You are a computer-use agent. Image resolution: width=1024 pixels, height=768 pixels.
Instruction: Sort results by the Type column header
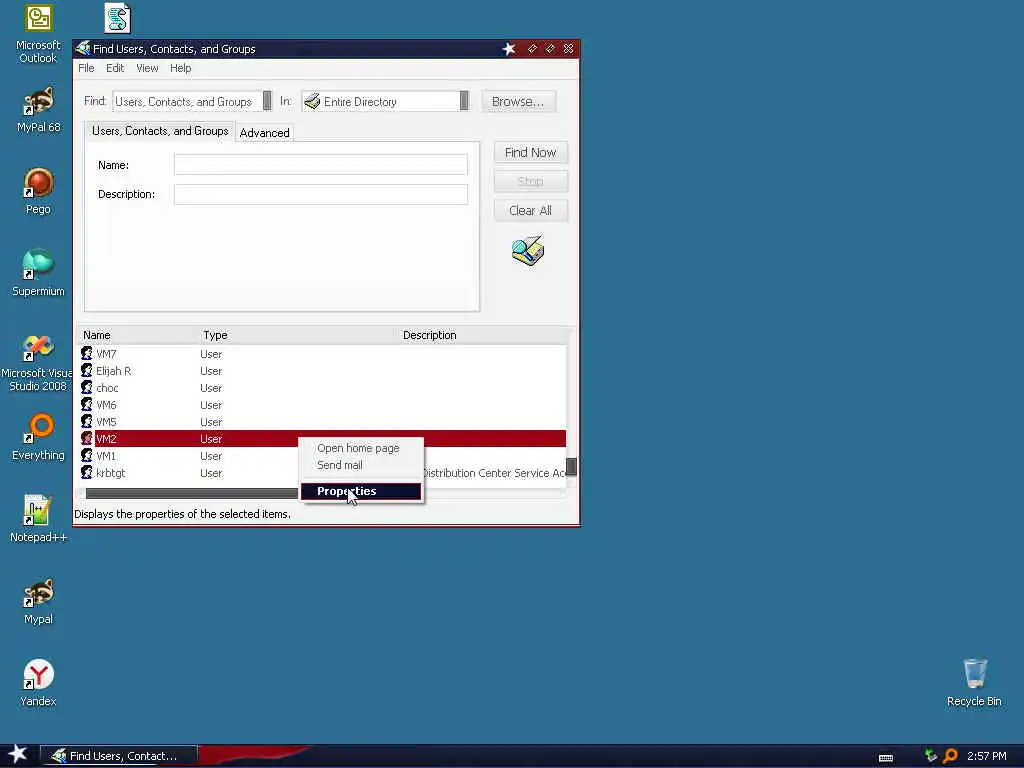click(x=216, y=335)
